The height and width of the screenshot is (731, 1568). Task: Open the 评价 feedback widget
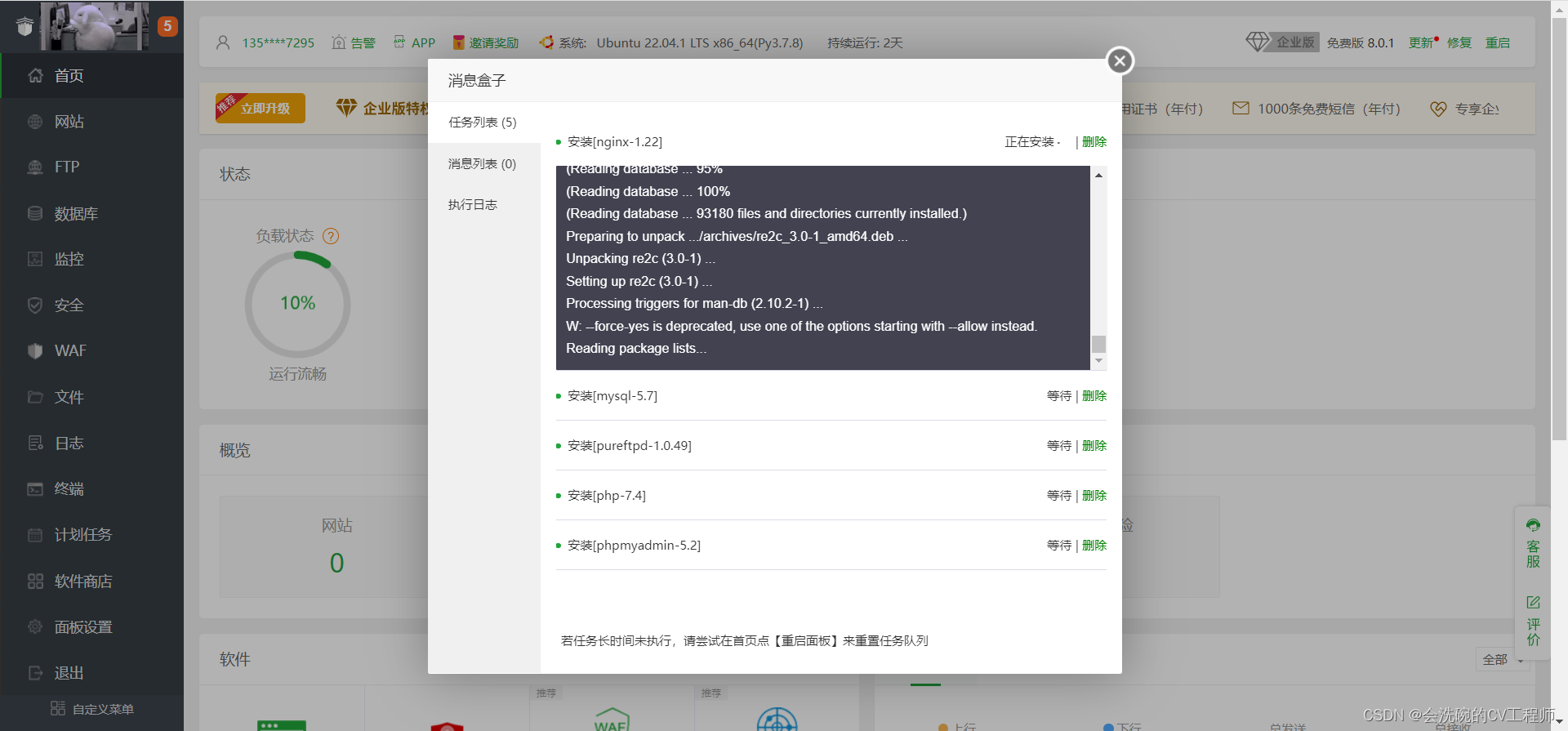pyautogui.click(x=1533, y=621)
